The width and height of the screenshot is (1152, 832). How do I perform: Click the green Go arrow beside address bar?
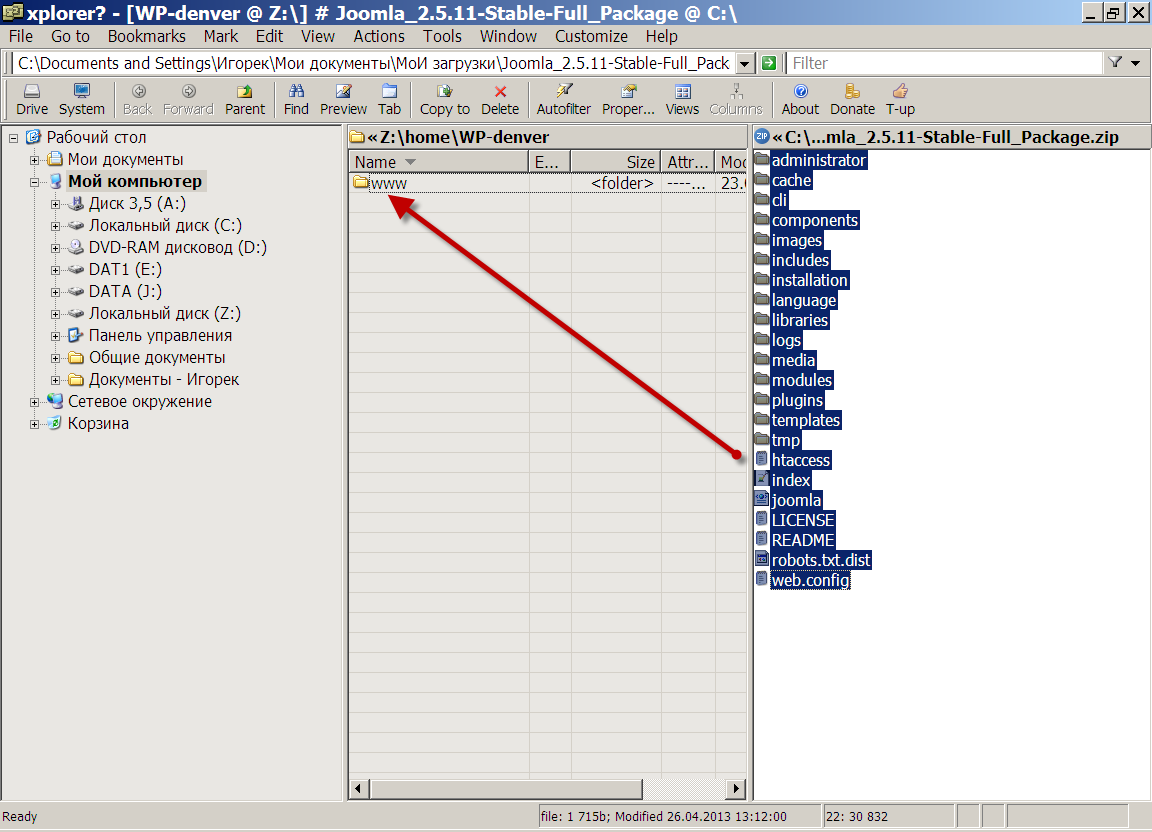click(x=768, y=63)
